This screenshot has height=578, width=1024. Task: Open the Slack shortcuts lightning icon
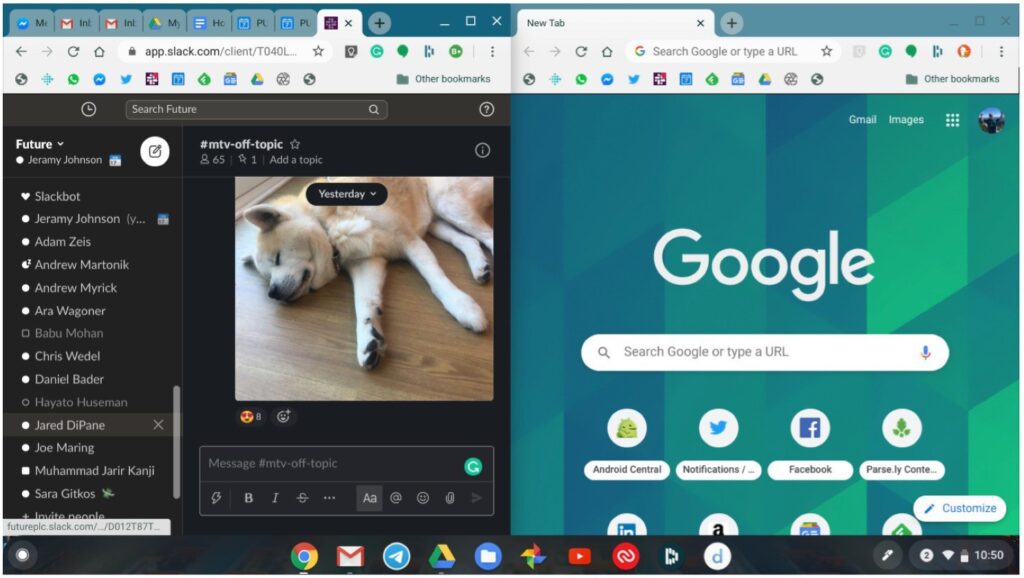click(x=216, y=498)
